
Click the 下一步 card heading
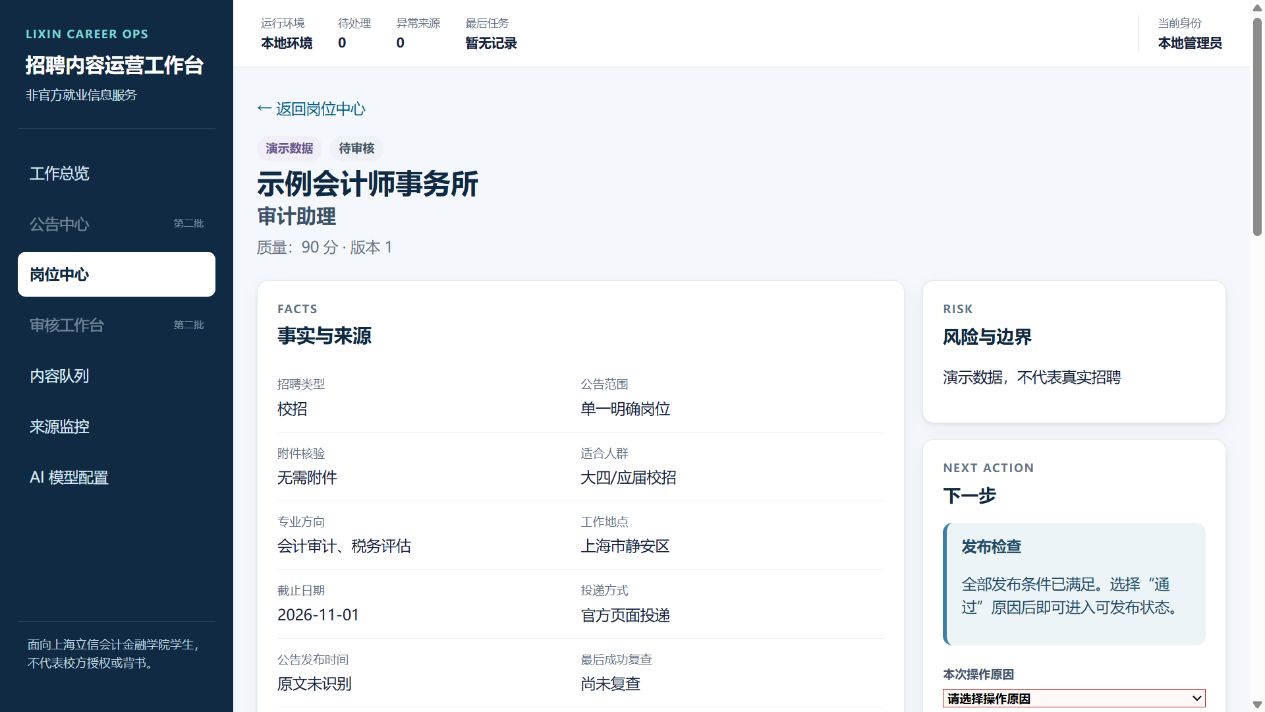click(970, 496)
